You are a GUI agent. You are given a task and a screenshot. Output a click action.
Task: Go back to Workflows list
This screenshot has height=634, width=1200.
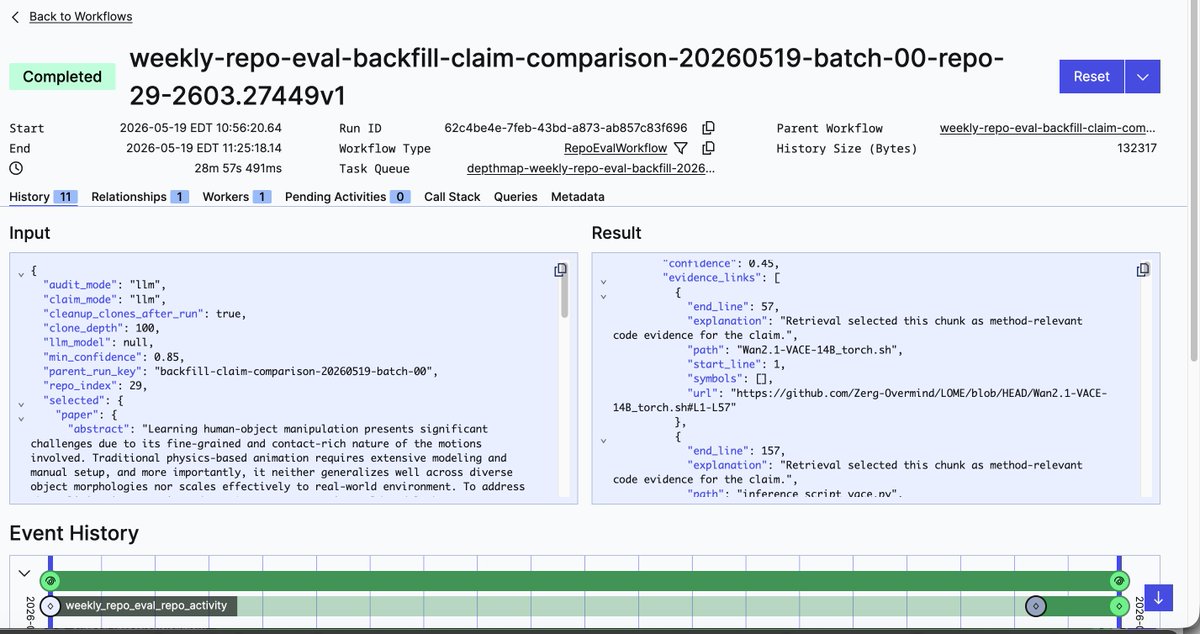[80, 16]
